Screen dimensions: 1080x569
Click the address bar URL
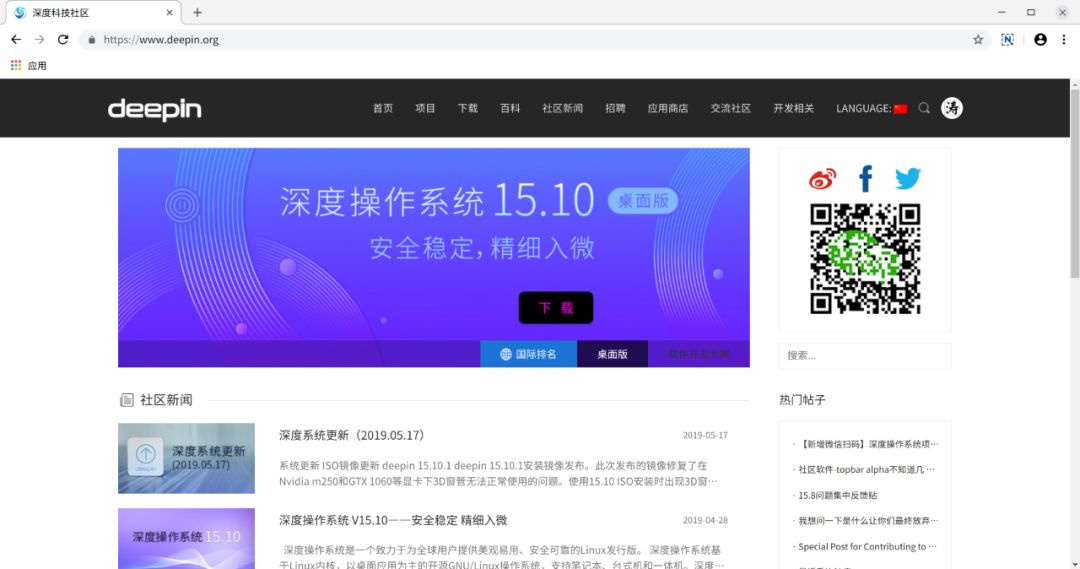(x=161, y=40)
